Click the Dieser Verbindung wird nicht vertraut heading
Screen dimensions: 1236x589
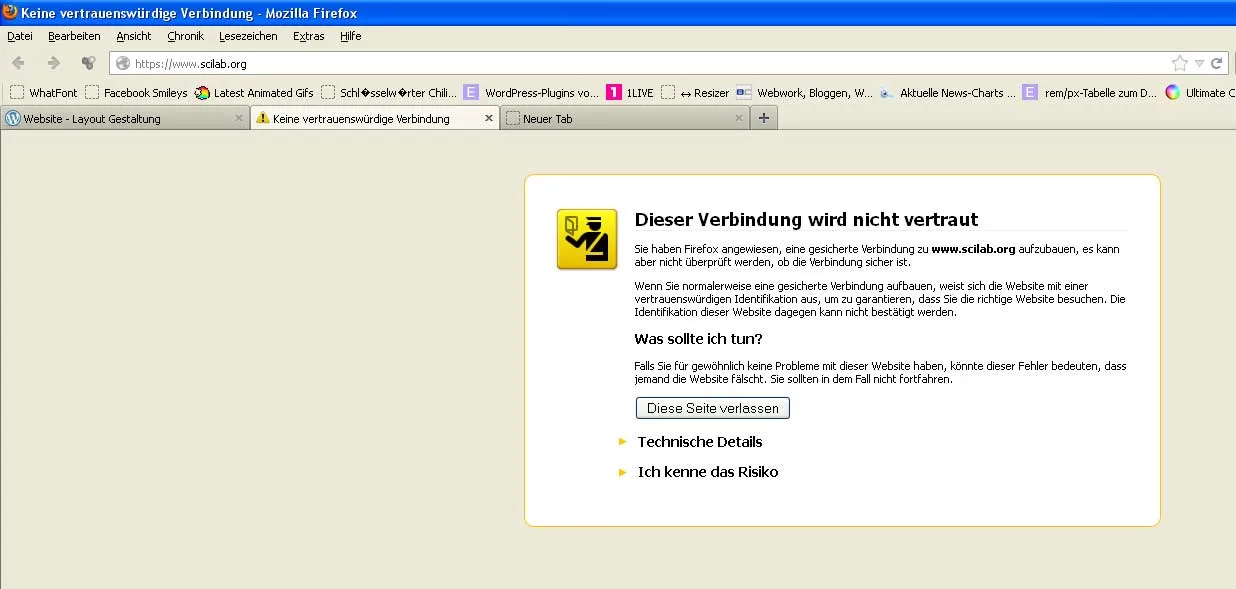pos(806,219)
